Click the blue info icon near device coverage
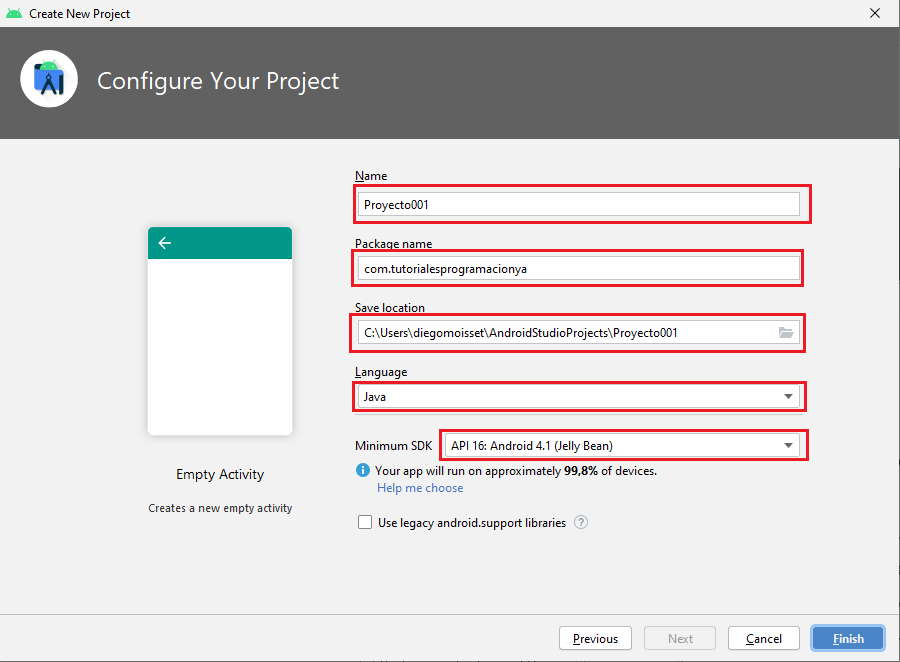 (x=363, y=470)
